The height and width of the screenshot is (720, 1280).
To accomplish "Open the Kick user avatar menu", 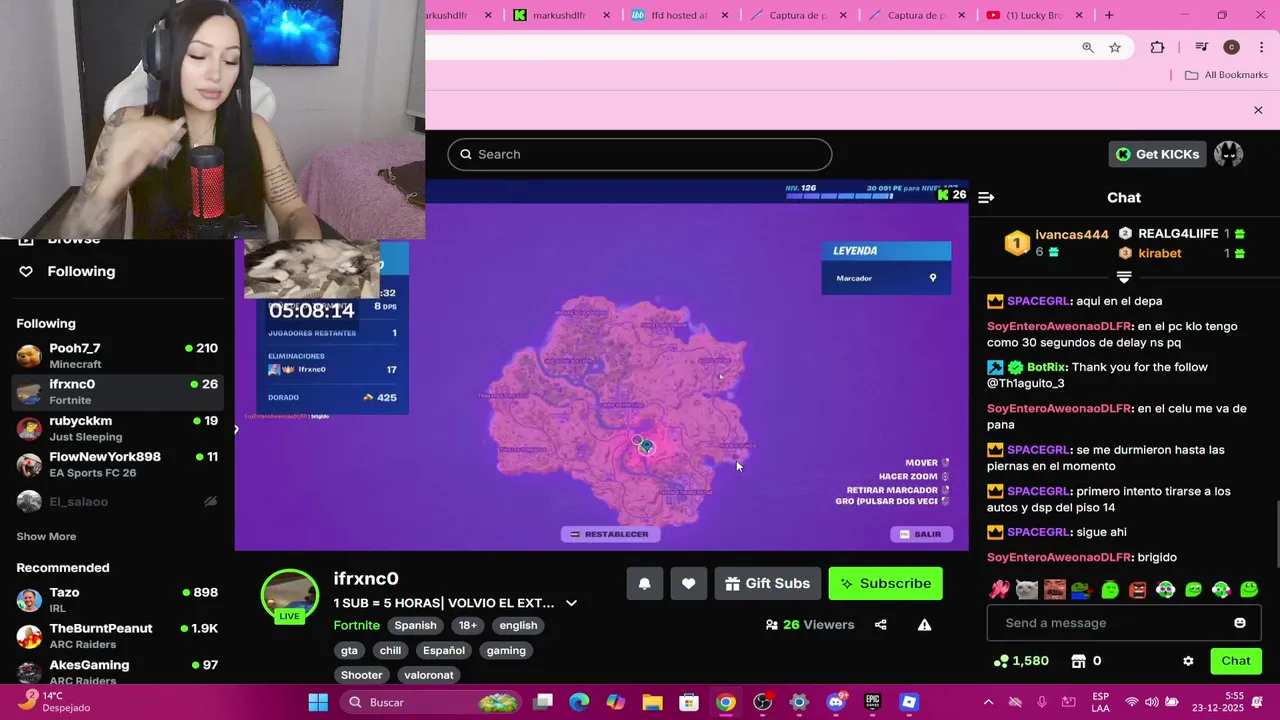I will pos(1228,154).
